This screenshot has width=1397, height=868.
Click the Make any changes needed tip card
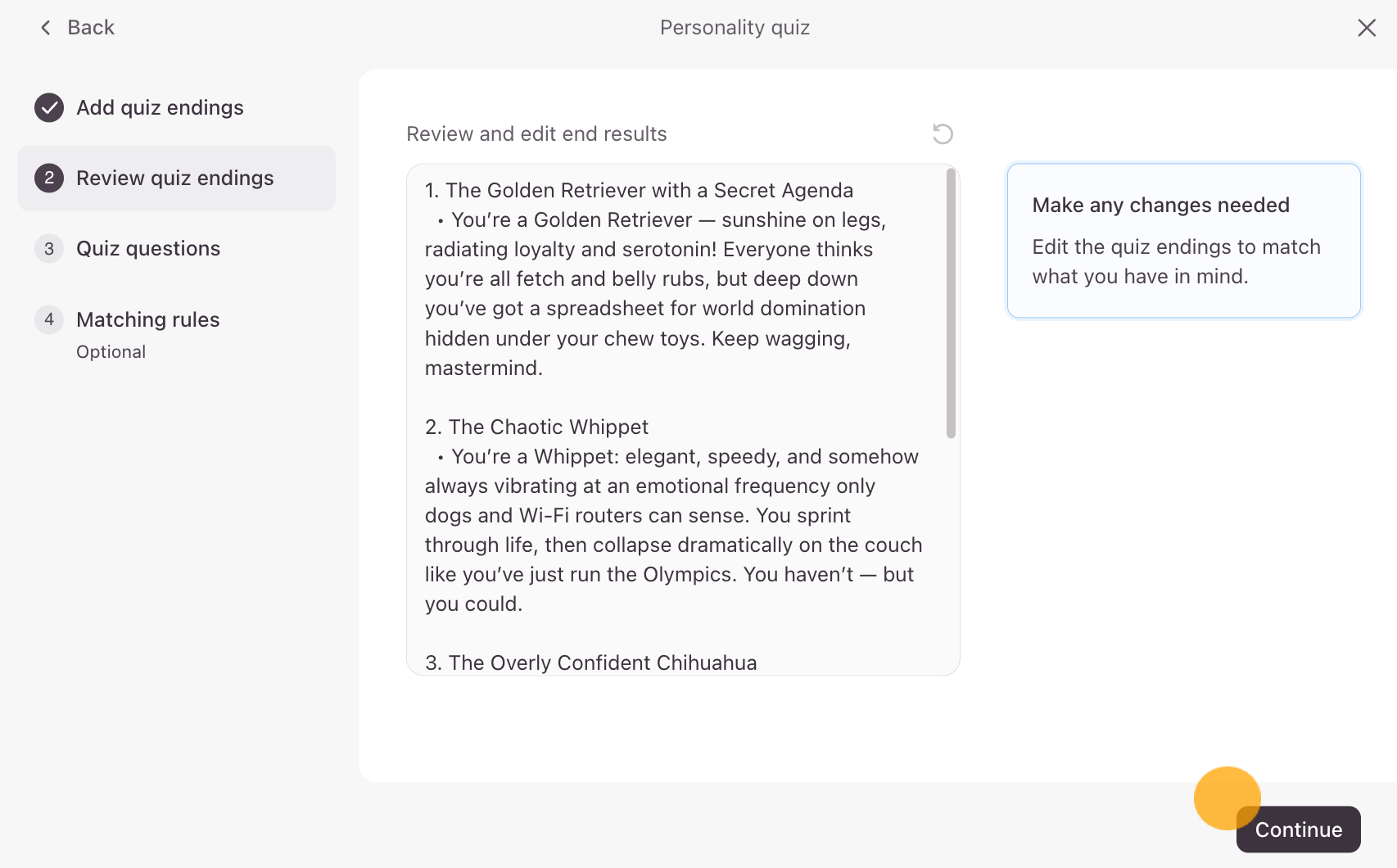(x=1183, y=240)
